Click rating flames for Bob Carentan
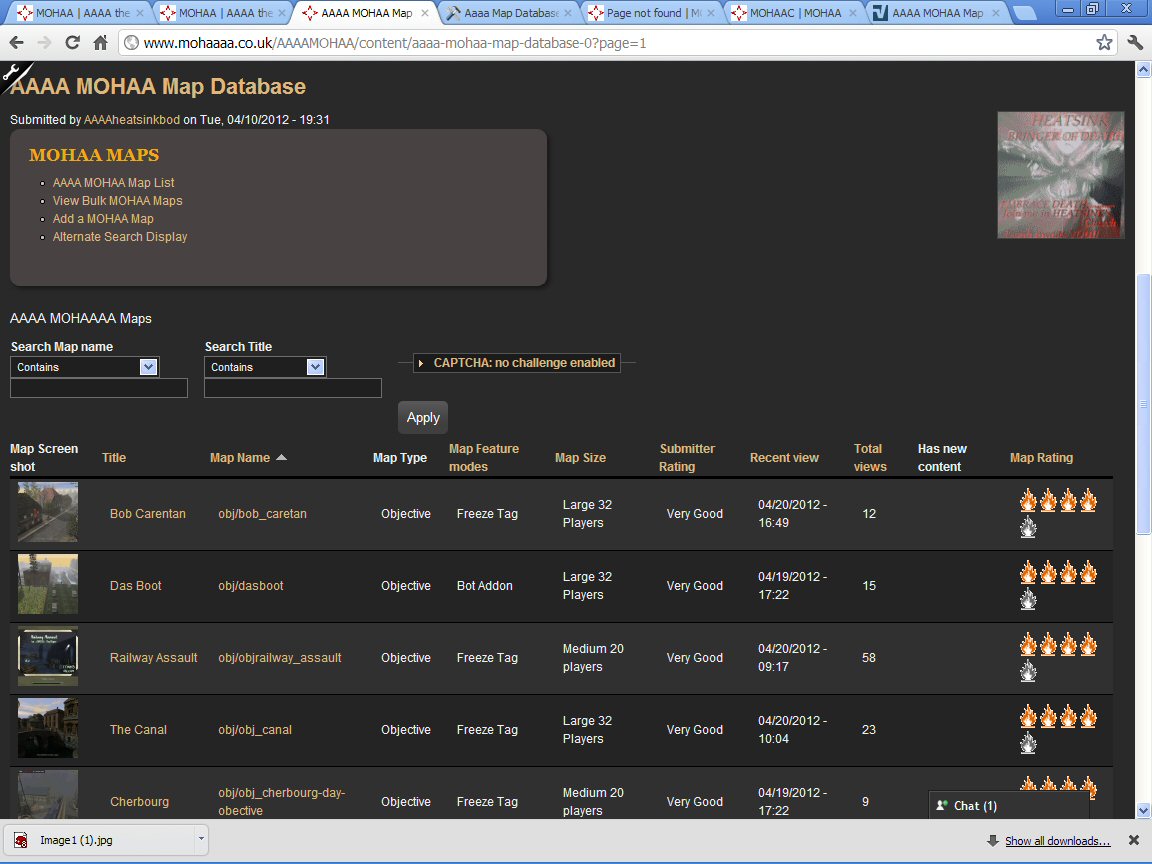This screenshot has width=1152, height=864. [x=1058, y=514]
